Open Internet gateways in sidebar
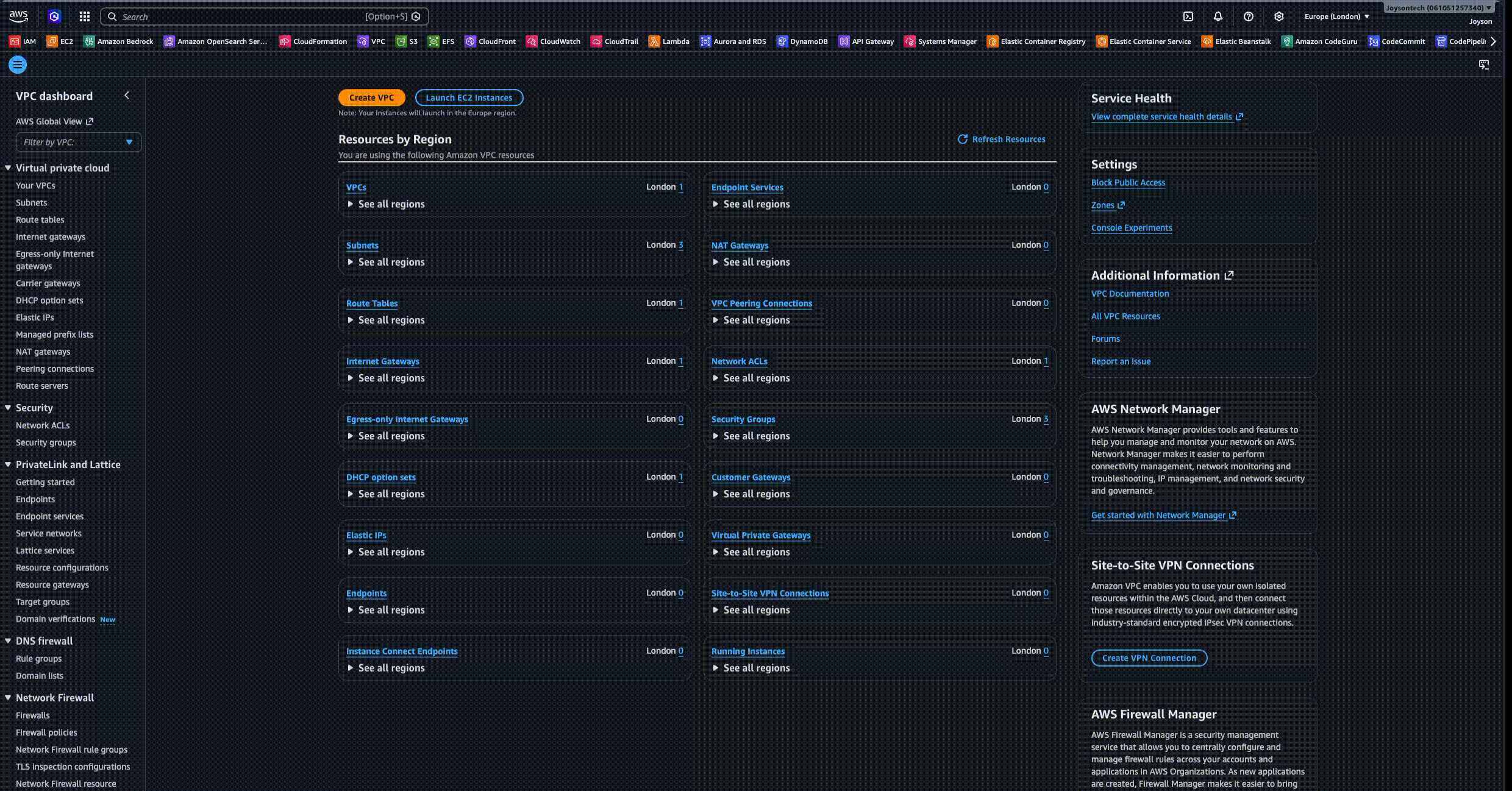This screenshot has width=1512, height=791. tap(51, 236)
